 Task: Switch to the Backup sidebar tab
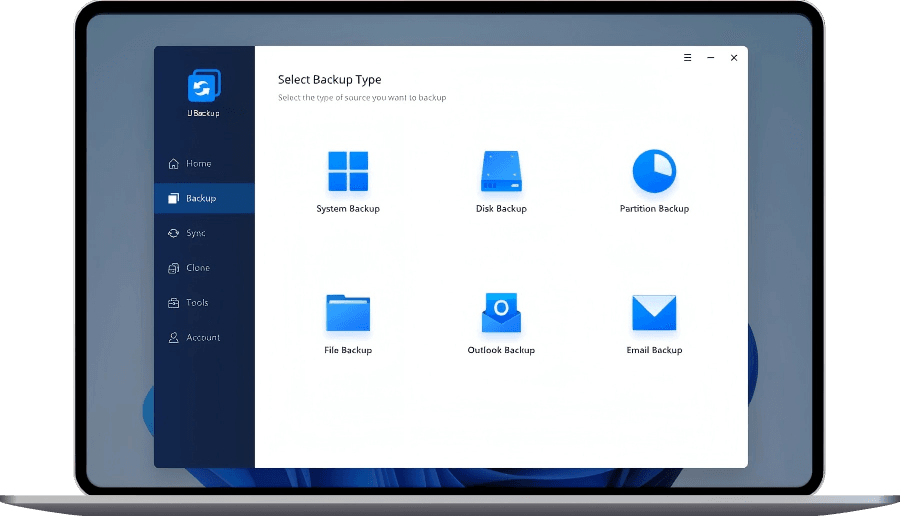click(201, 198)
